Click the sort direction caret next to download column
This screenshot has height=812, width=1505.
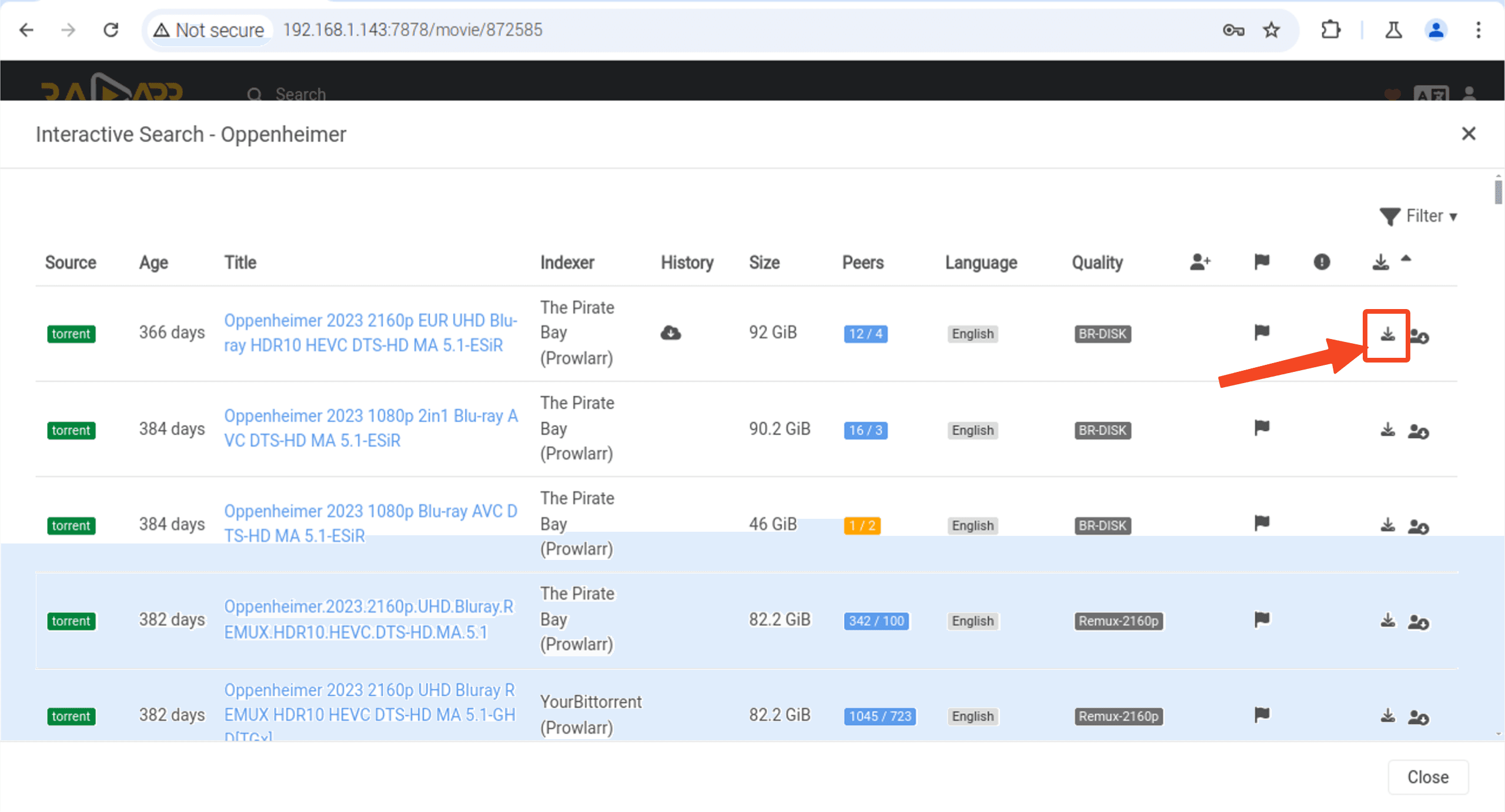pos(1407,259)
